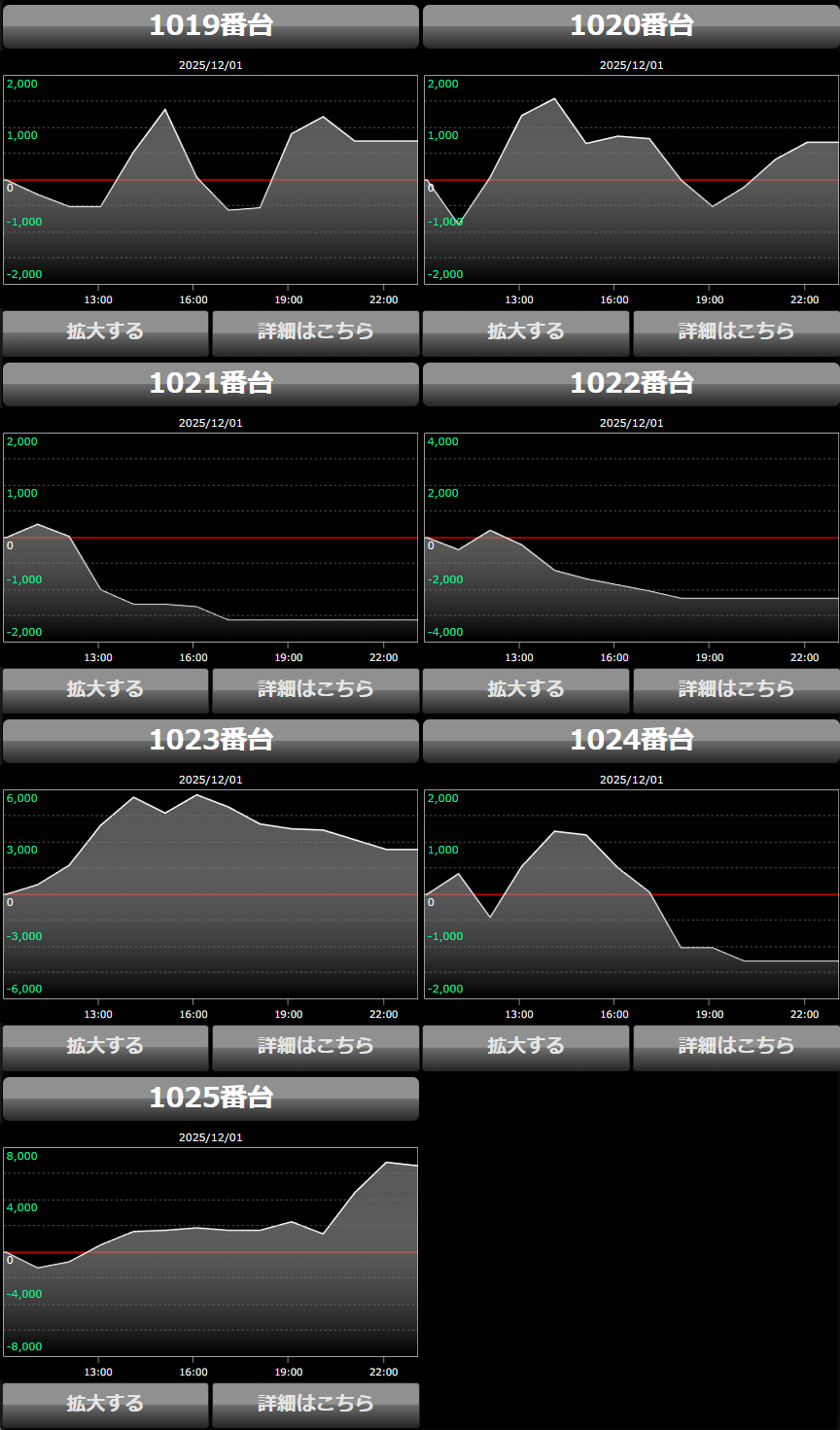Click 拡大する button for machine 1019
Screen dimensions: 840x1430
point(105,332)
